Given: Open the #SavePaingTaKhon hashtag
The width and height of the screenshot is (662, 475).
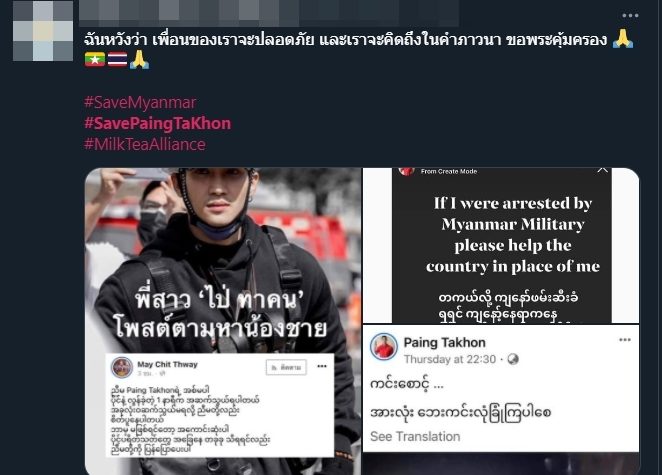Looking at the screenshot, I should pyautogui.click(x=157, y=123).
